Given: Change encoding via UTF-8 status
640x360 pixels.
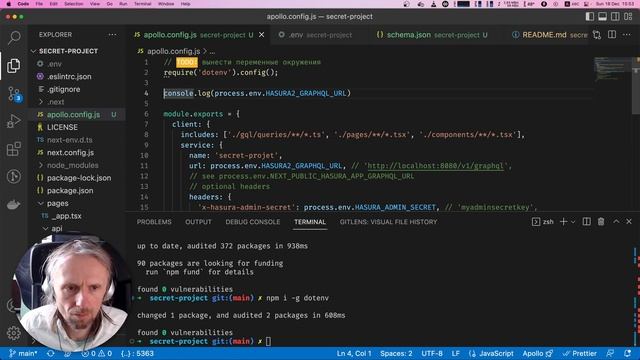Looking at the screenshot, I should (x=432, y=353).
